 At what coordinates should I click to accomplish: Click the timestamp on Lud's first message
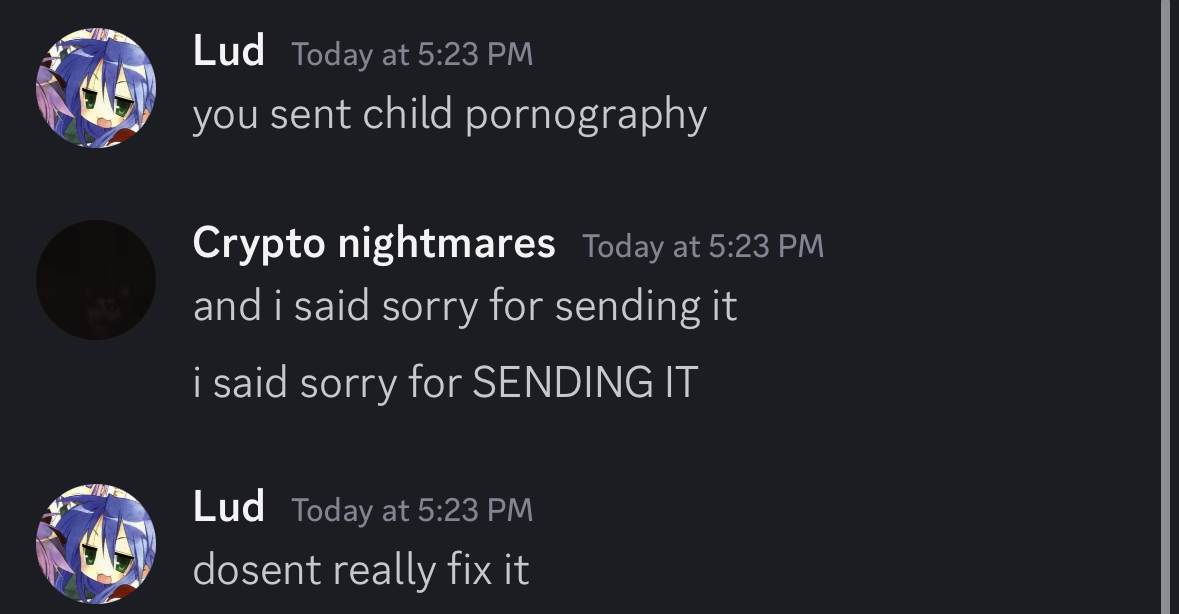click(x=412, y=54)
